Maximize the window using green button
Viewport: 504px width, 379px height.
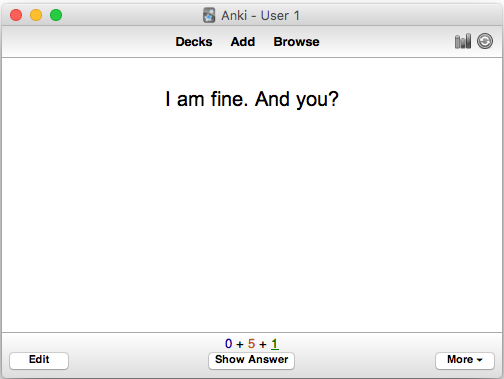tap(56, 15)
